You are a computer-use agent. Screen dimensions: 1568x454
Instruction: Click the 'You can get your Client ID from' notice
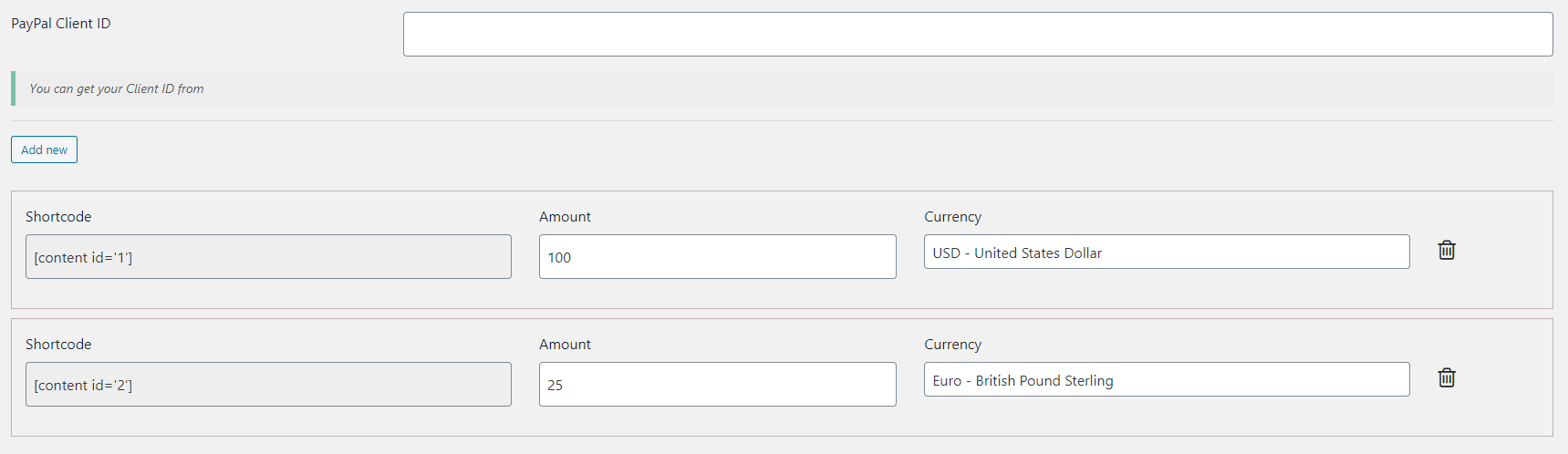[x=117, y=88]
